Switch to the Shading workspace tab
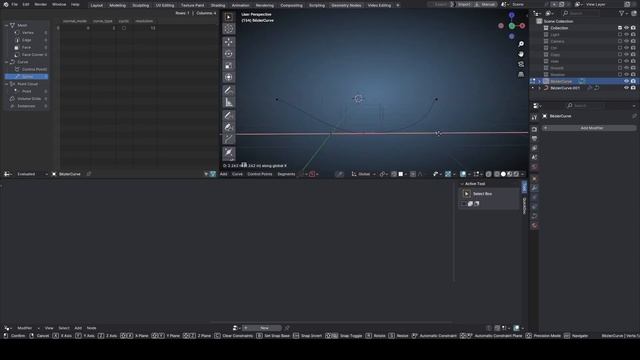Screen dimensions: 640x360 pos(218,5)
